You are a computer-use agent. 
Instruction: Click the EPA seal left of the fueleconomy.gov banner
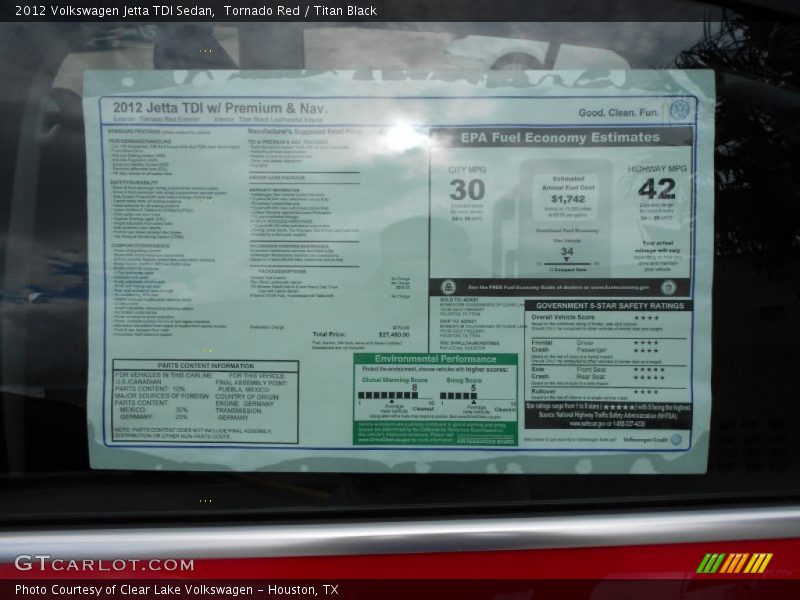pos(448,287)
